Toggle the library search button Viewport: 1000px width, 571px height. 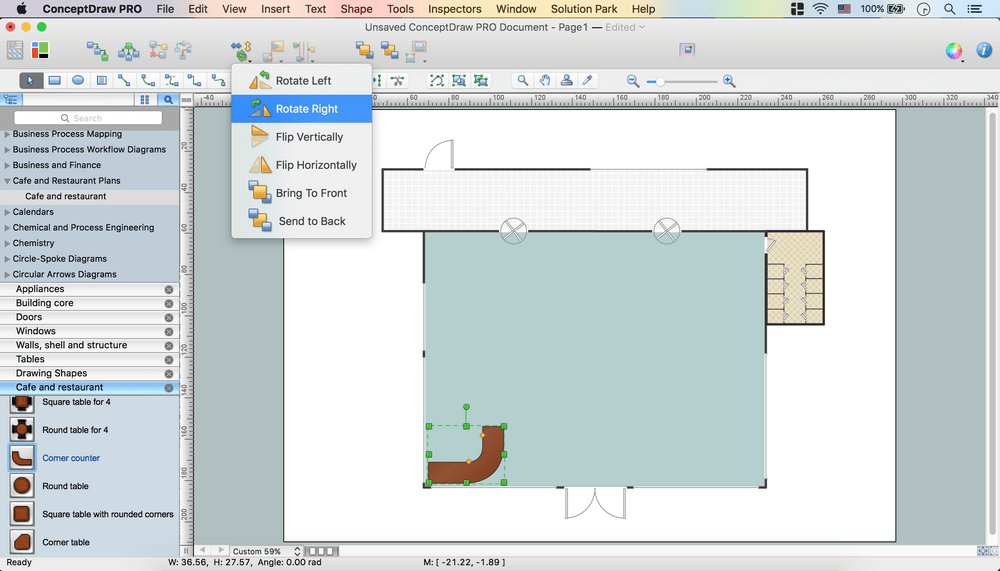coord(168,100)
